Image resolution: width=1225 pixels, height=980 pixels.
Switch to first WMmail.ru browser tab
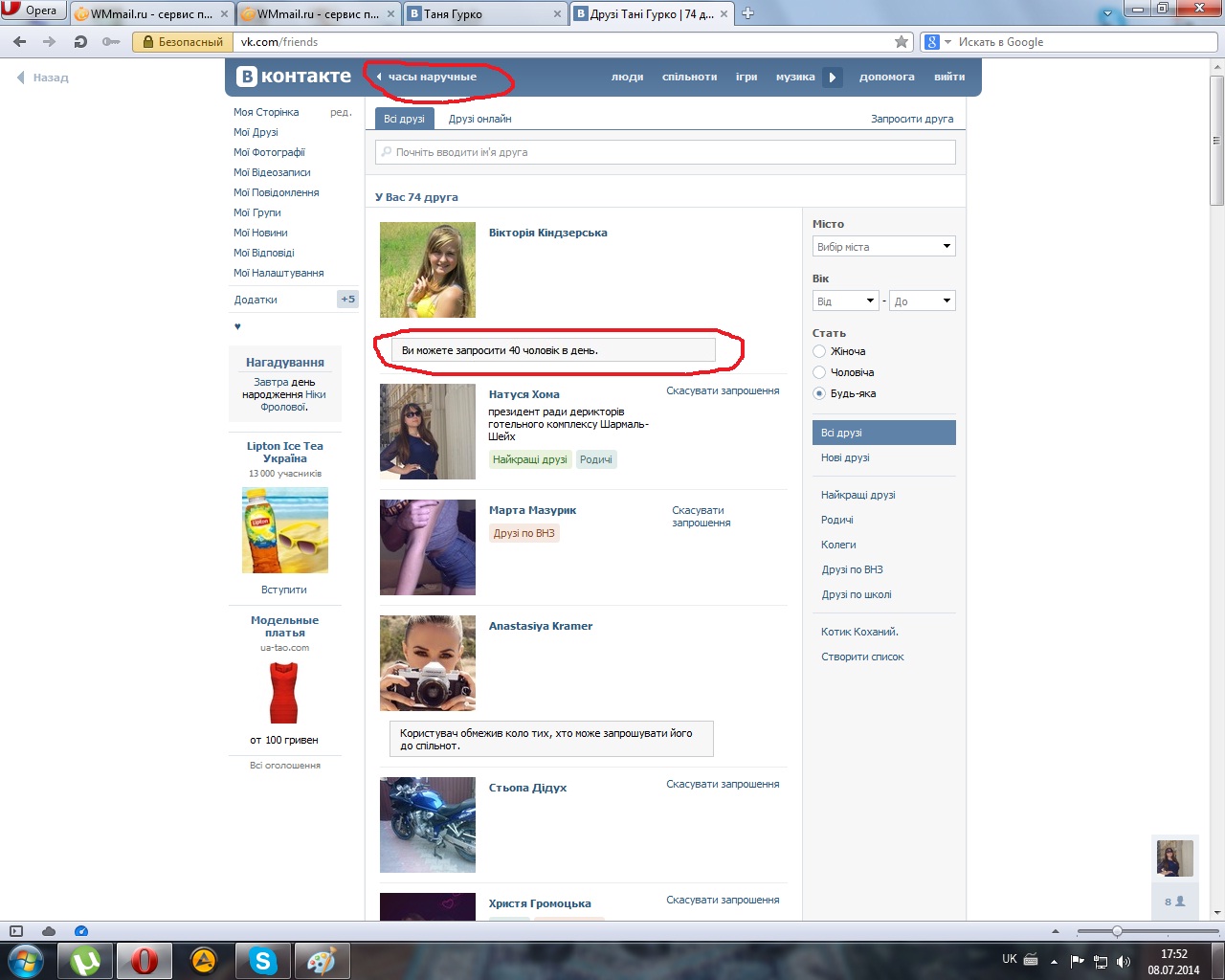point(152,13)
